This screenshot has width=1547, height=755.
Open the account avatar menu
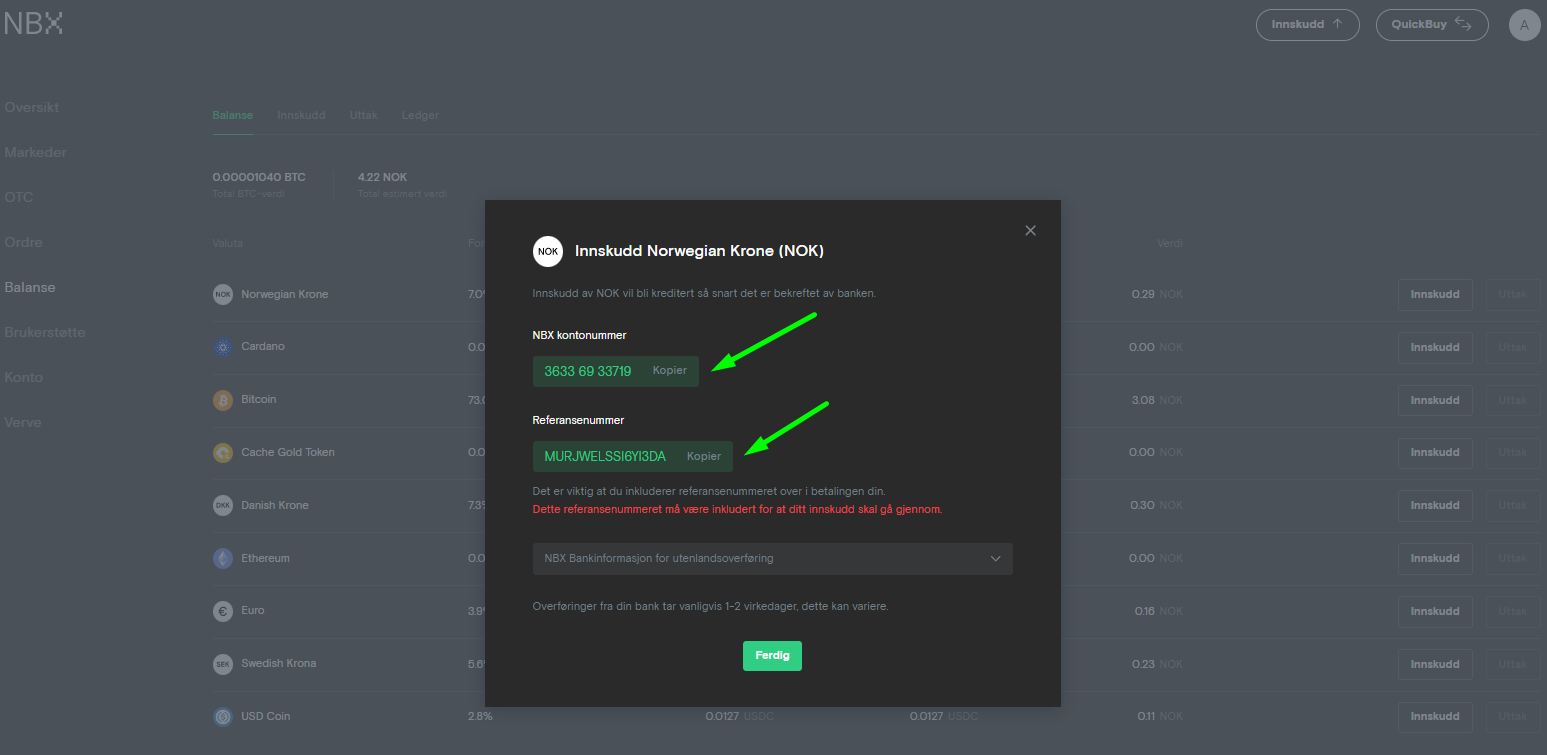(1524, 25)
